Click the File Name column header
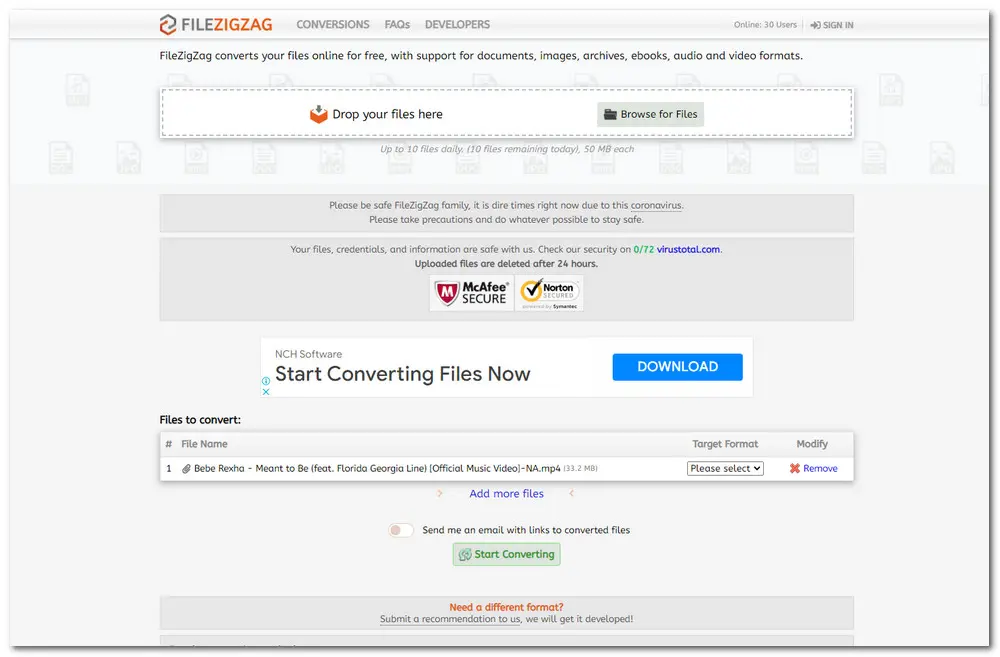 coord(204,444)
